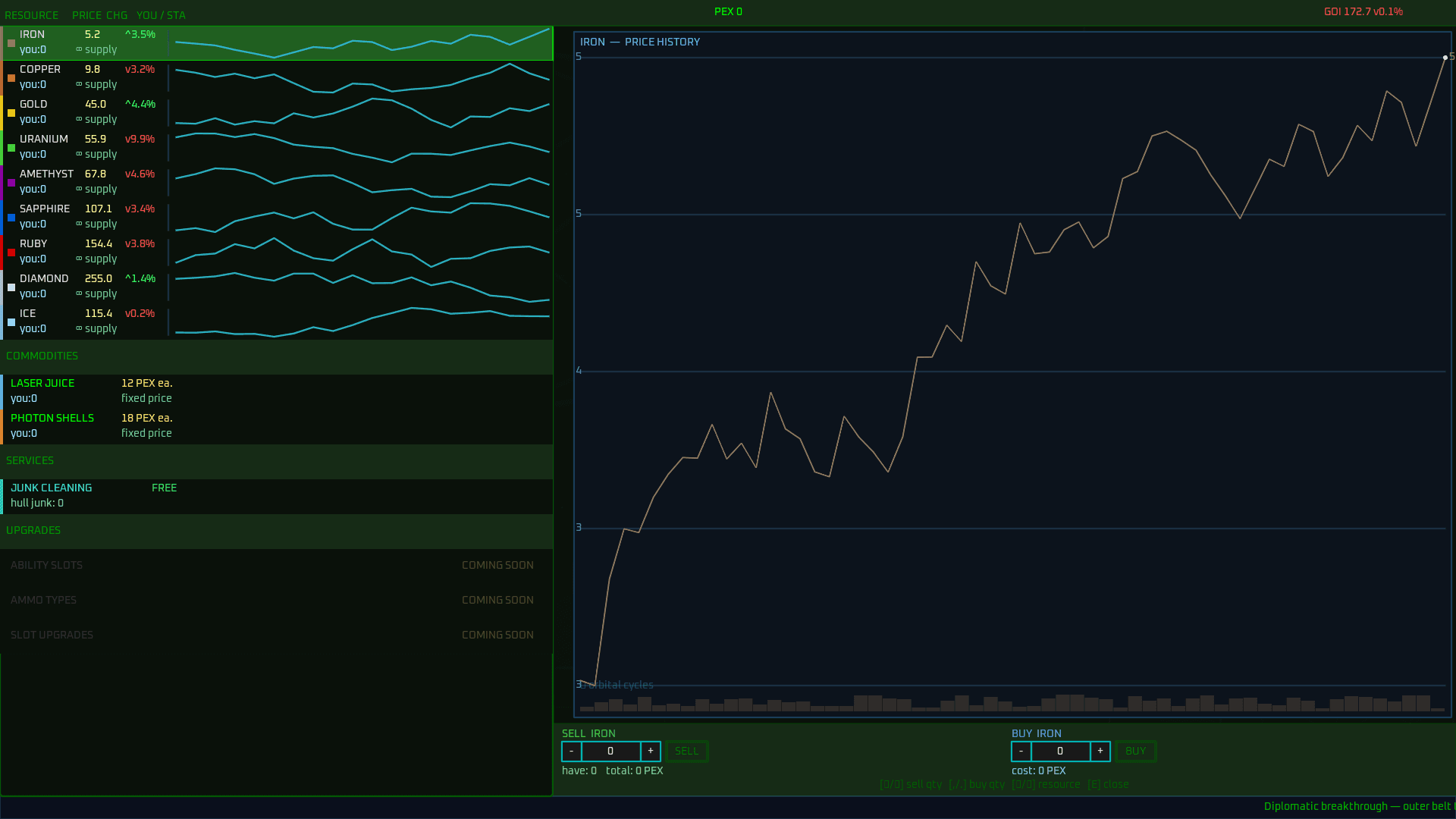
Task: Click the ABILITY SLOTS upgrade row
Action: (x=277, y=566)
